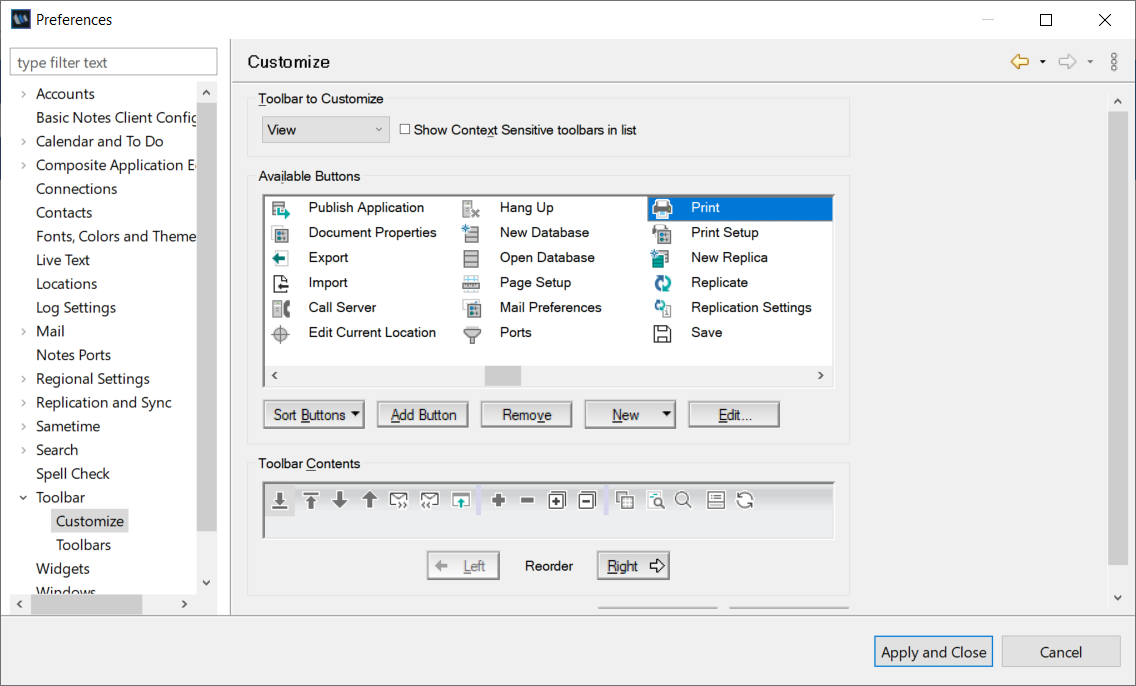The height and width of the screenshot is (686, 1136).
Task: Focus the type filter text field
Action: (114, 62)
